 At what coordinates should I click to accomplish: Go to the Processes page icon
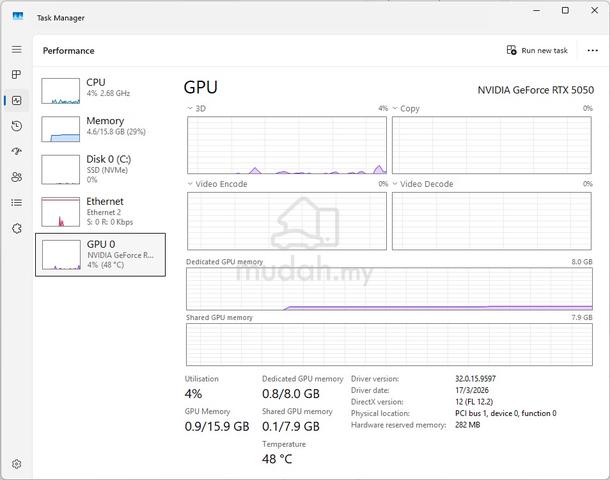coord(16,75)
